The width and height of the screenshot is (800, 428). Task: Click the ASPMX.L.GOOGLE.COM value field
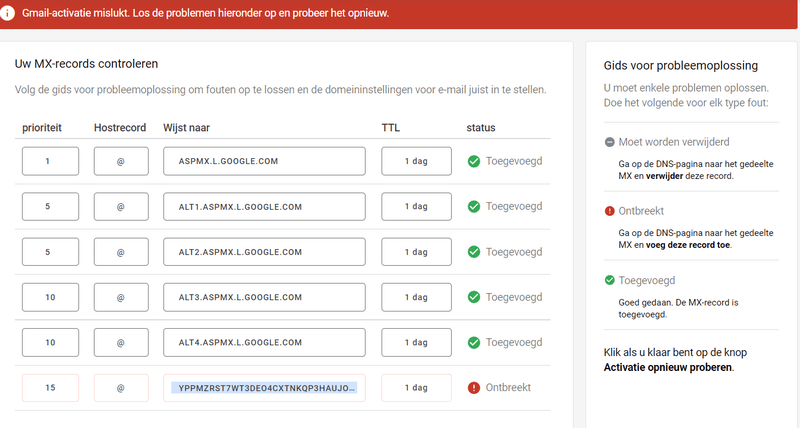pos(264,161)
